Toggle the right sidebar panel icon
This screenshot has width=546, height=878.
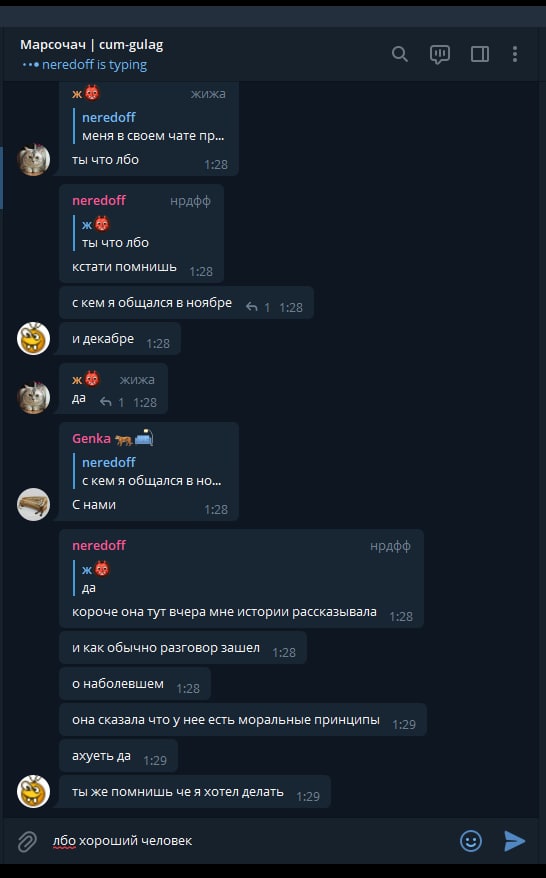480,54
